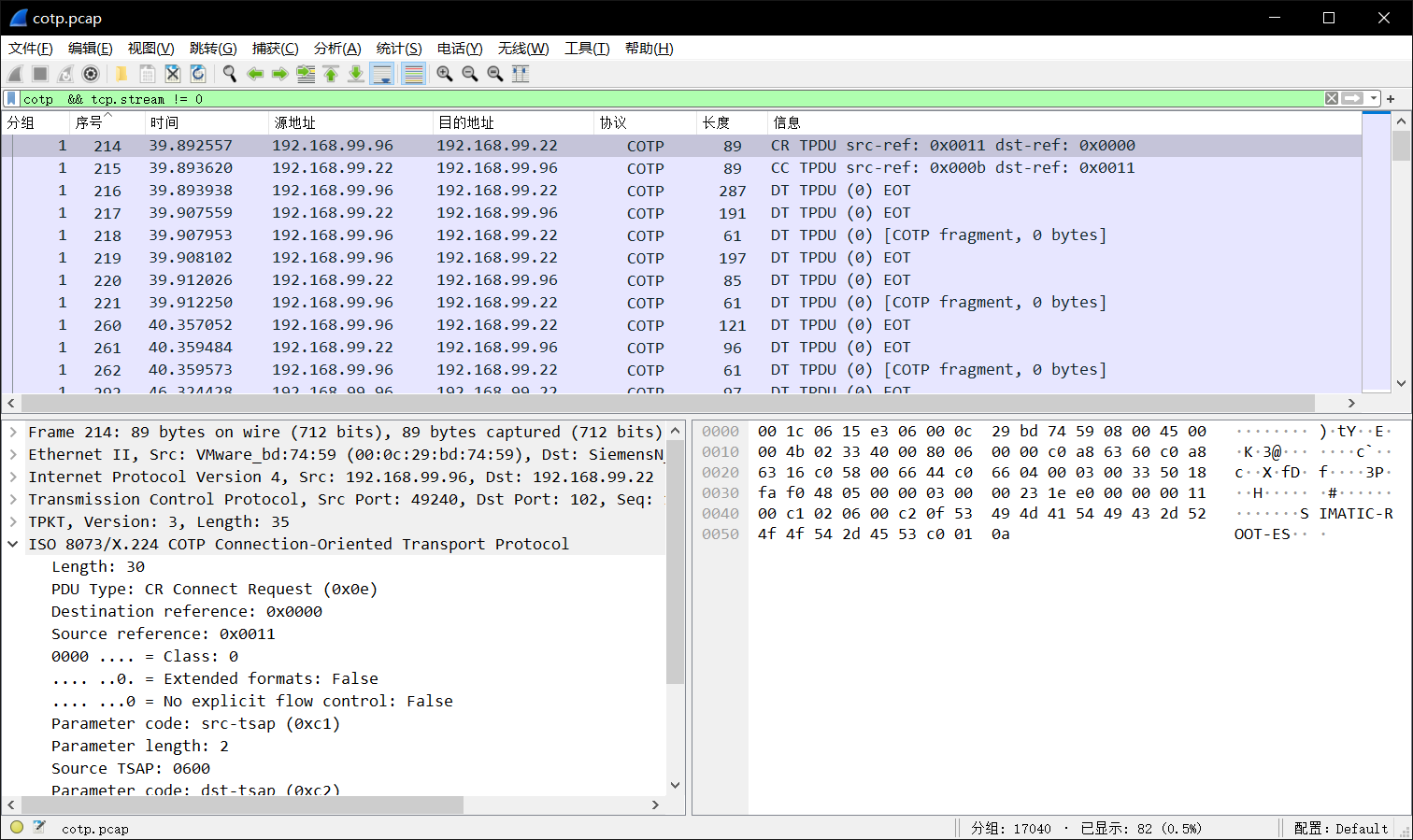Expand the Frame 214 tree row
Image resolution: width=1413 pixels, height=840 pixels.
pos(13,432)
